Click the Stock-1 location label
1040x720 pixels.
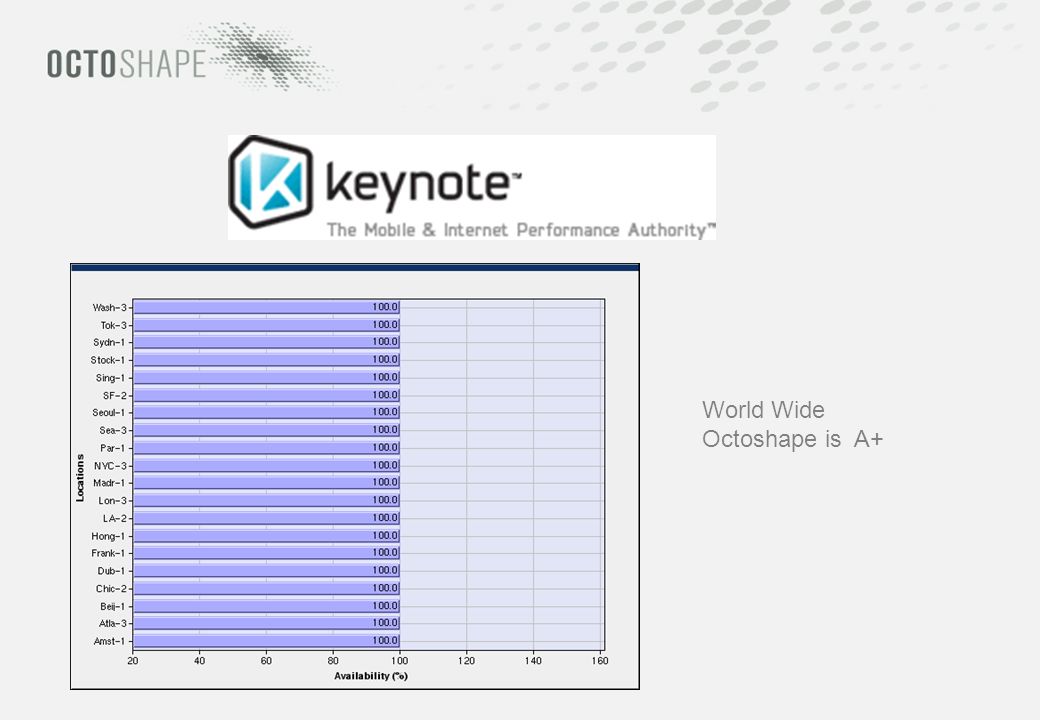click(x=107, y=360)
